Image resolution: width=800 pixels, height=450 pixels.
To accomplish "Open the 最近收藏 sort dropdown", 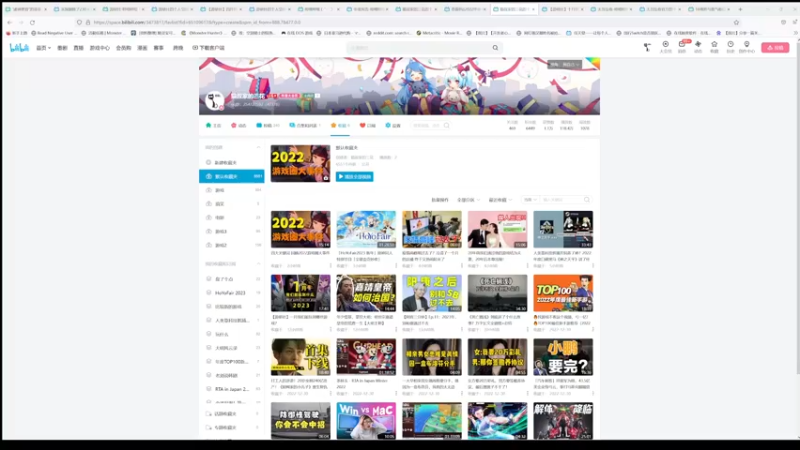I will 500,200.
